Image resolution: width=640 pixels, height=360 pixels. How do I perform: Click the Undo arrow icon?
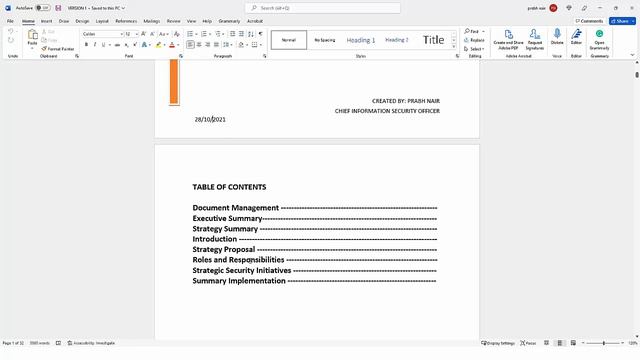pos(11,31)
